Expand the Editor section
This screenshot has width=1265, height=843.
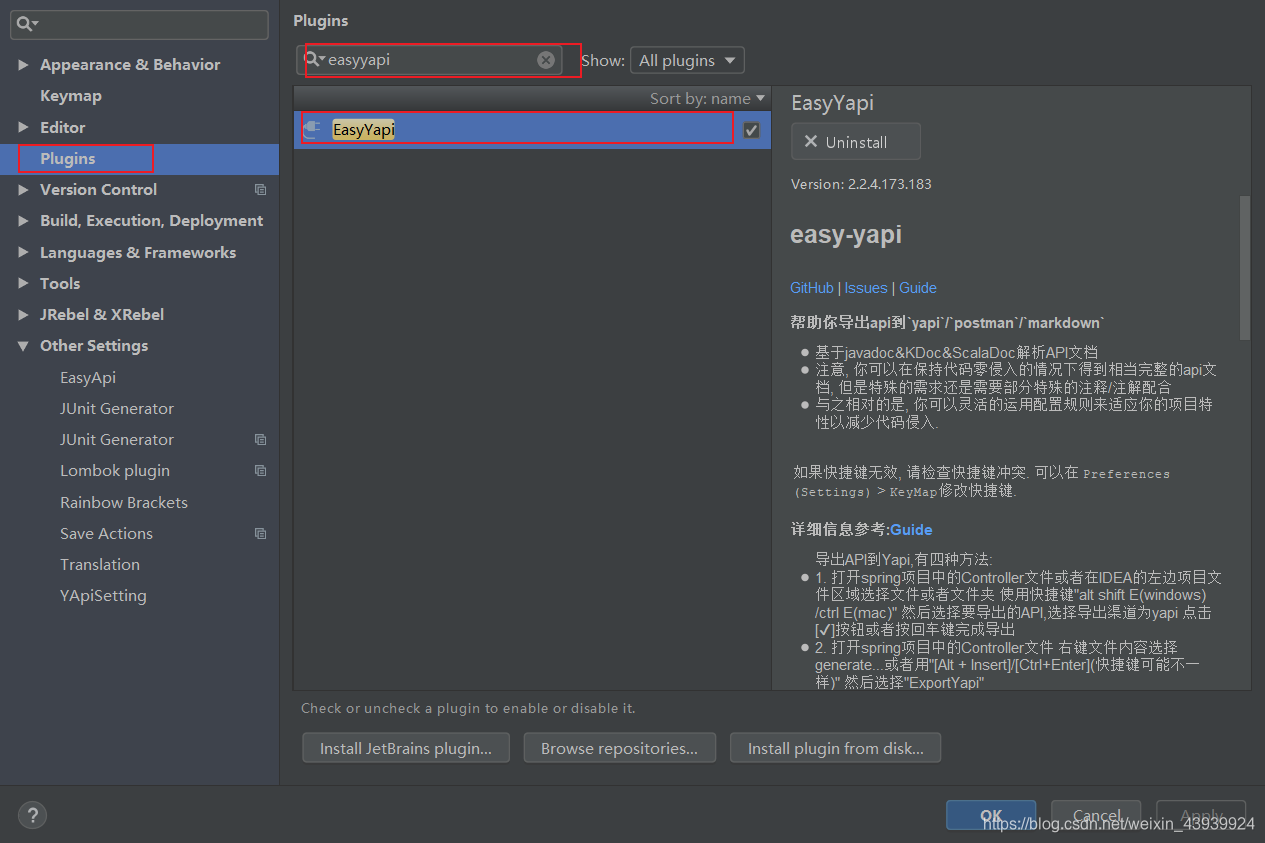(23, 128)
